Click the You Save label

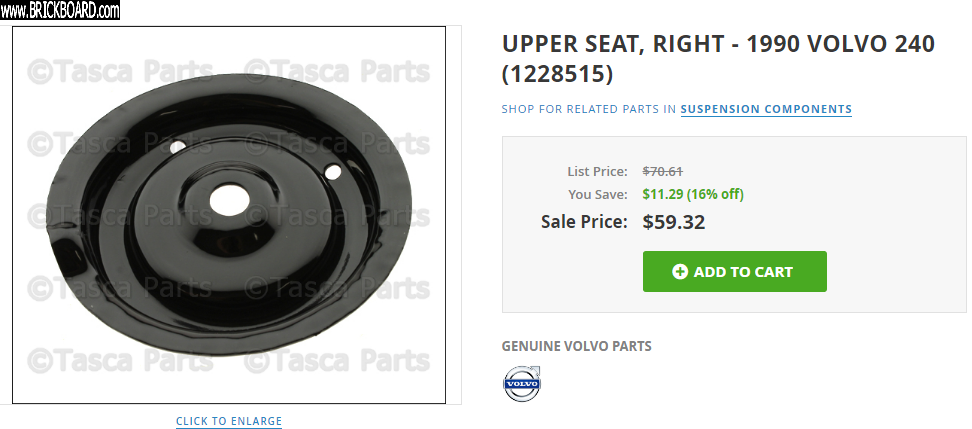(x=598, y=194)
